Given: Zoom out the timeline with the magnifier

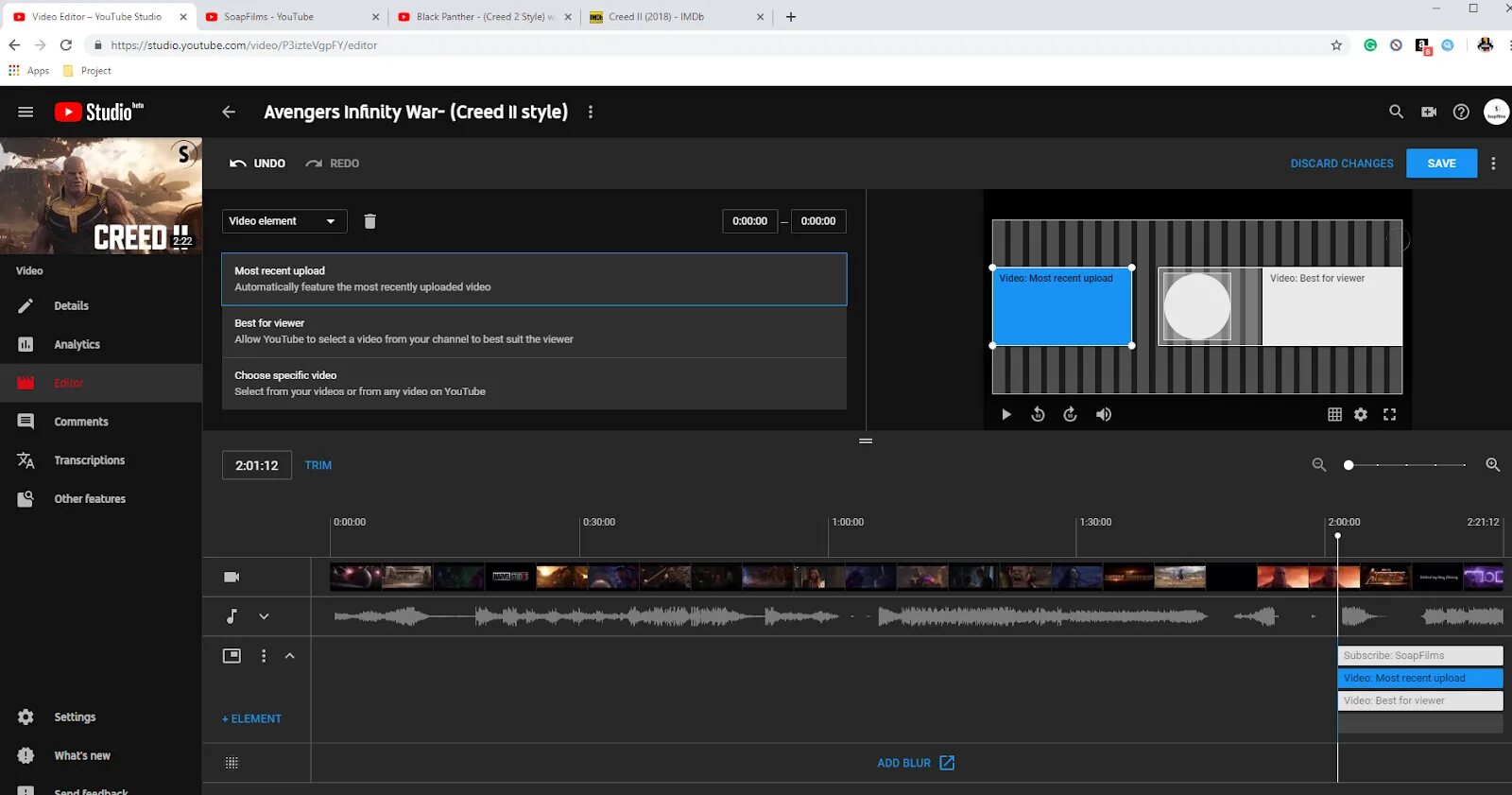Looking at the screenshot, I should (x=1319, y=465).
